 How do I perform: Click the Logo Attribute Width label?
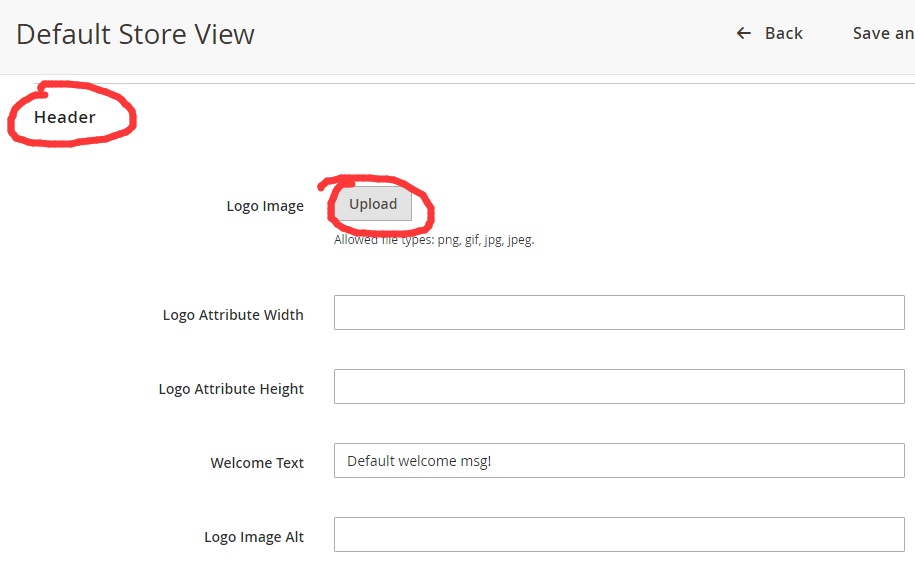click(233, 315)
